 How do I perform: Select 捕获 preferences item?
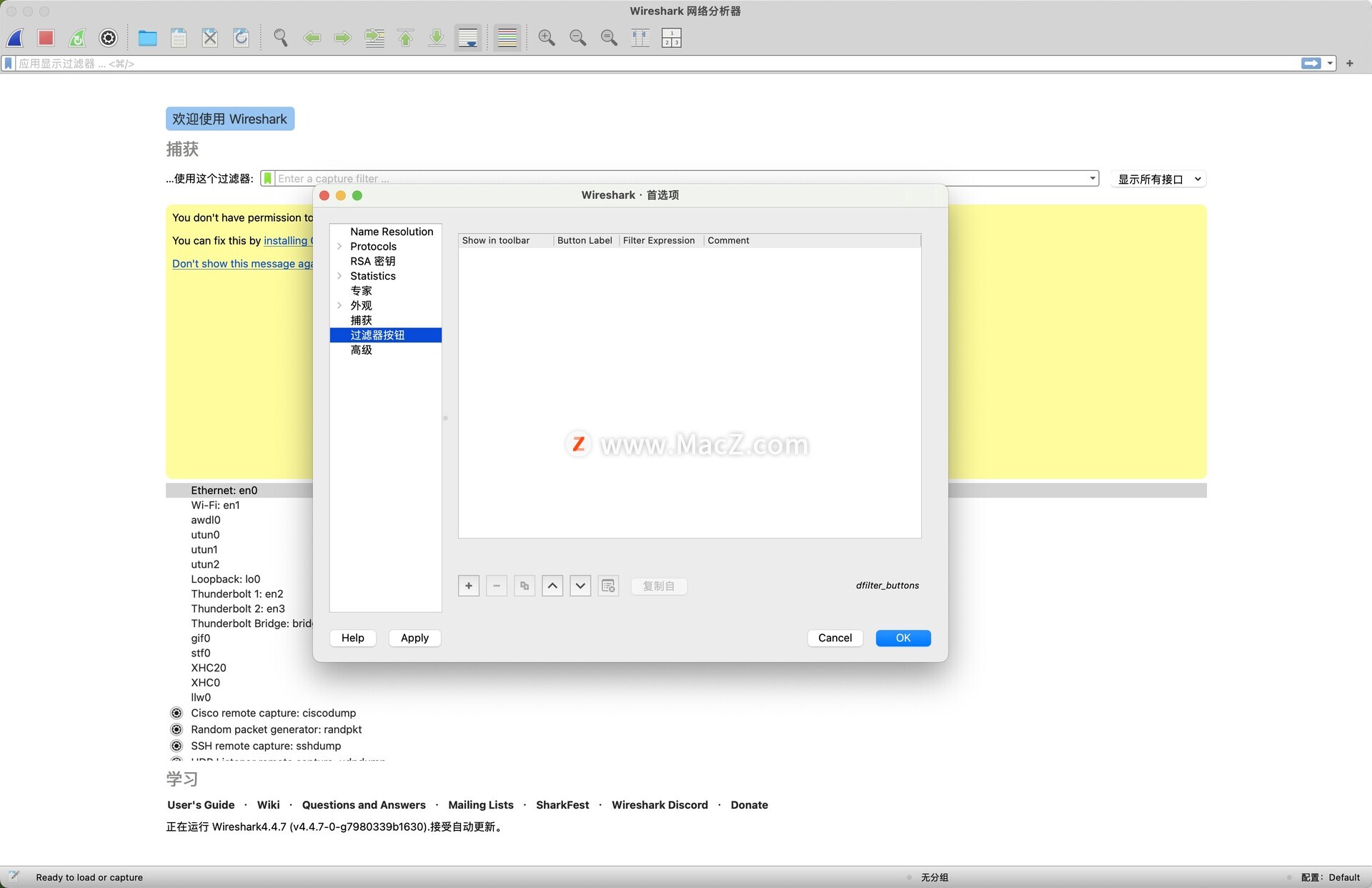361,320
